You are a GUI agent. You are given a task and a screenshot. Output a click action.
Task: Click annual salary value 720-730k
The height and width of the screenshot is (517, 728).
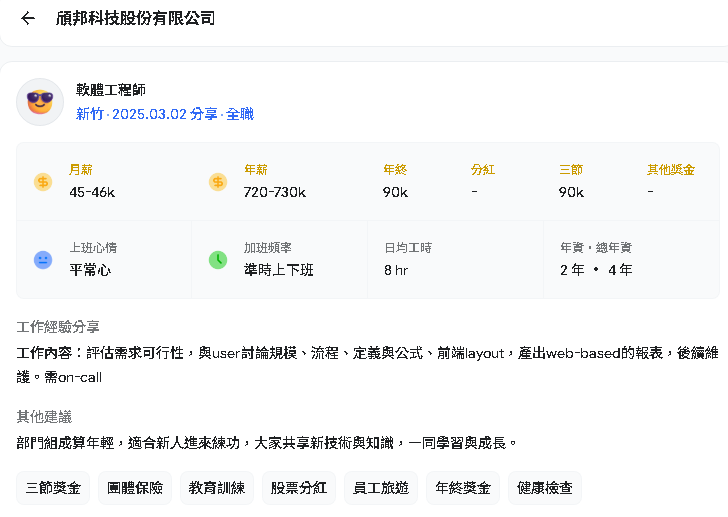(x=275, y=192)
